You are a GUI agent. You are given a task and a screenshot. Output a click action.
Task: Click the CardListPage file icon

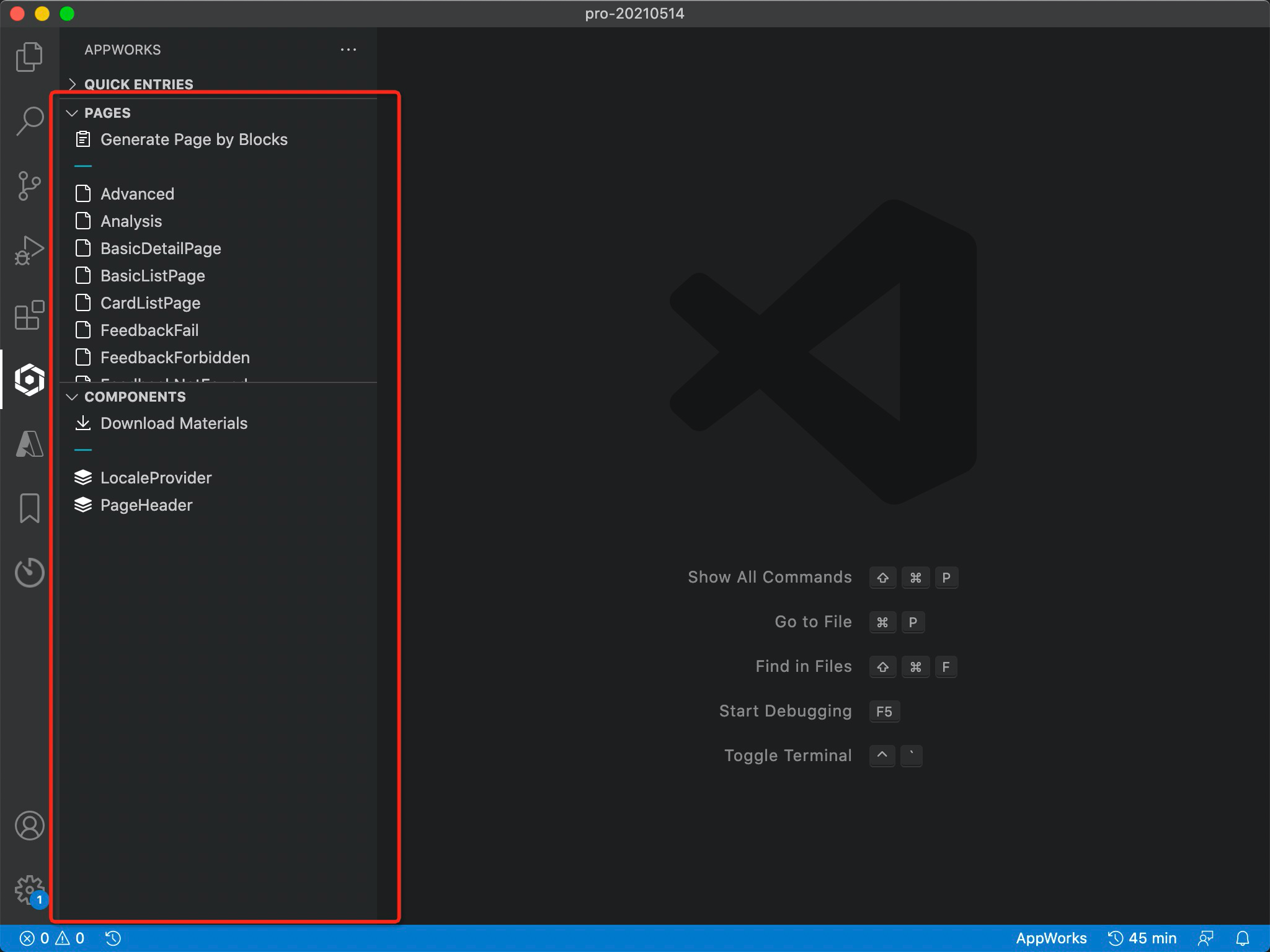pos(82,302)
